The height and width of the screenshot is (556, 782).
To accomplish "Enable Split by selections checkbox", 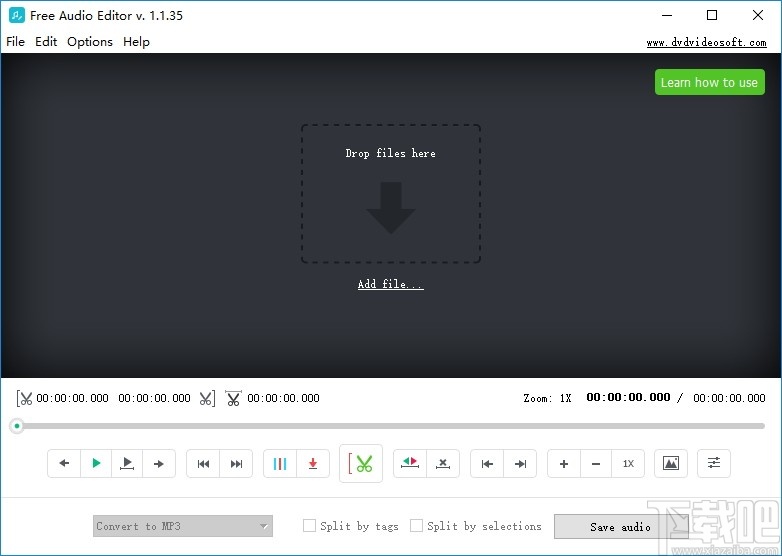I will point(416,526).
